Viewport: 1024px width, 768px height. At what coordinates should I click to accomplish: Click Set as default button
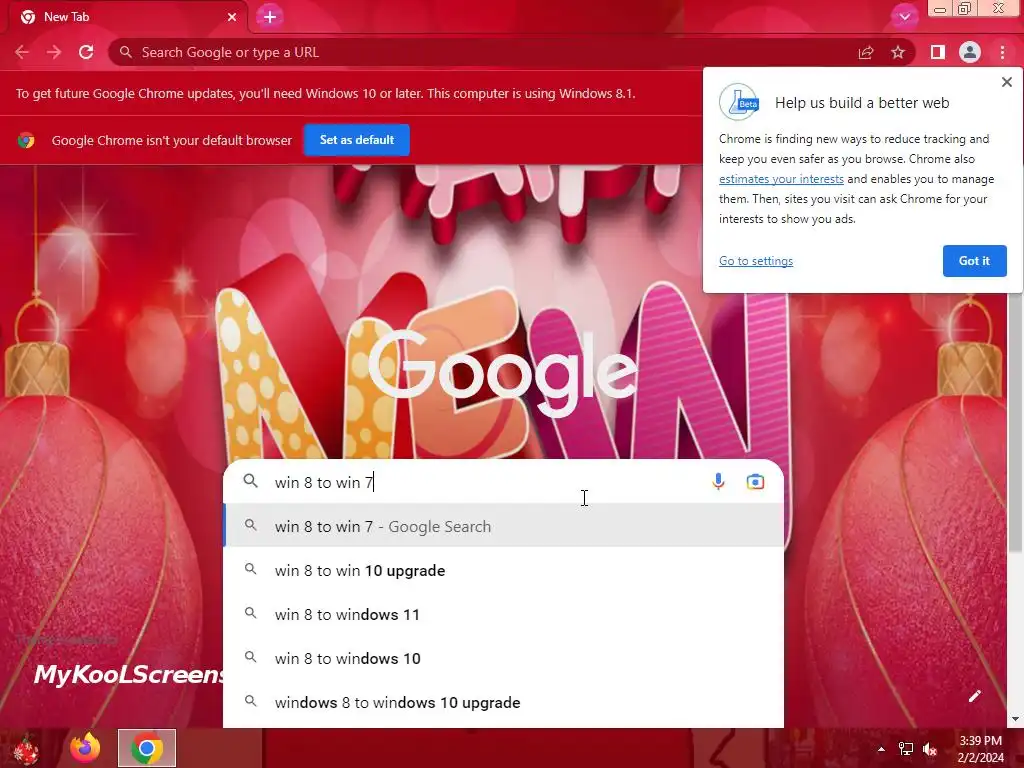point(357,140)
